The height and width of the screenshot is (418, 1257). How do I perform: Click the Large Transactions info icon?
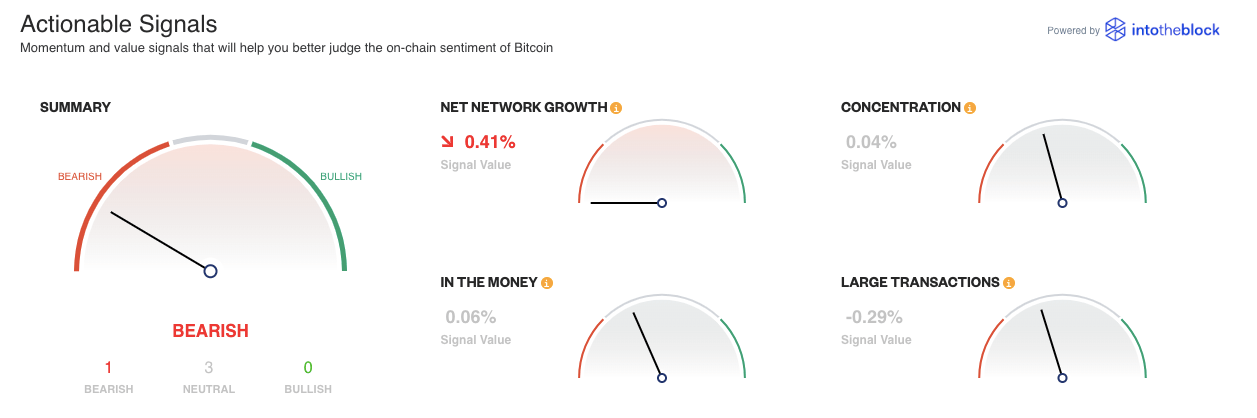click(x=1009, y=283)
